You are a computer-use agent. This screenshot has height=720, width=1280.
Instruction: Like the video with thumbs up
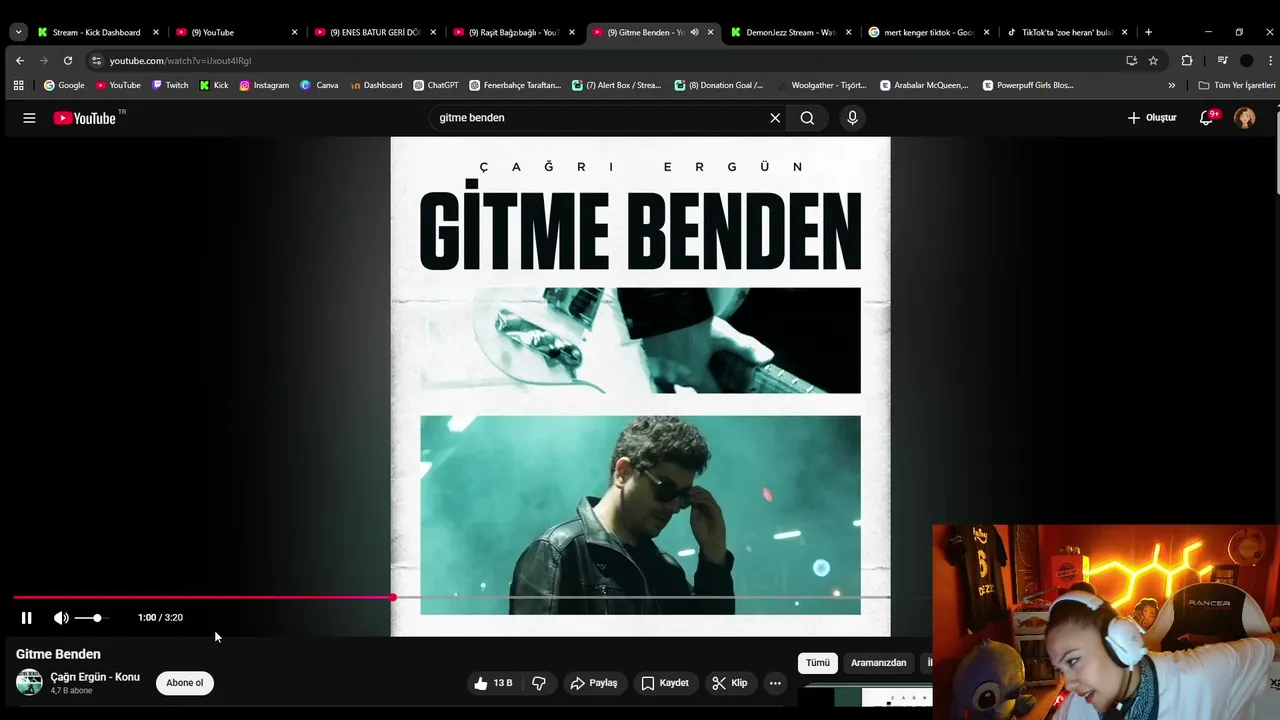click(493, 683)
